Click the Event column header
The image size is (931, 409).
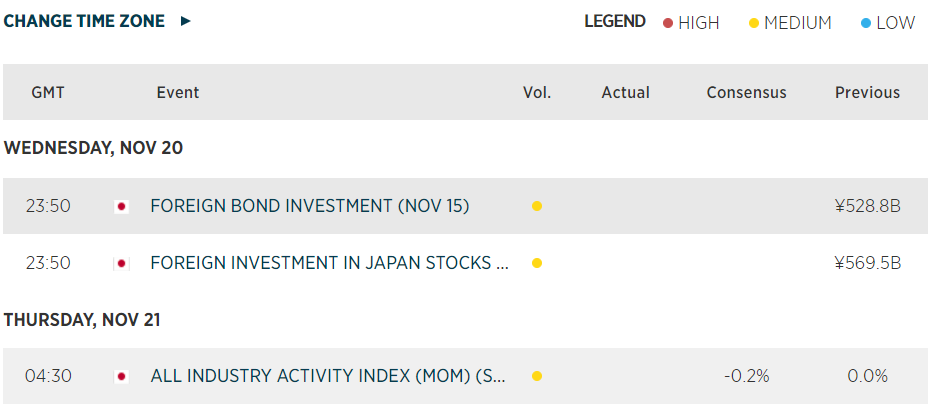click(178, 93)
